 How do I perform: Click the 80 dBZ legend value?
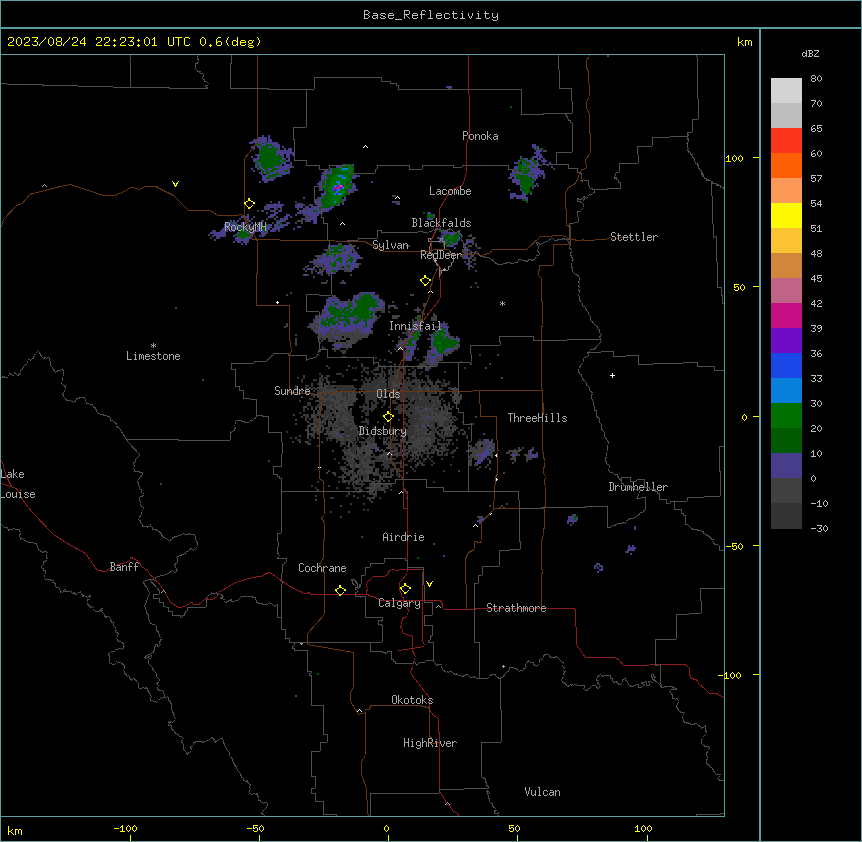click(x=816, y=79)
